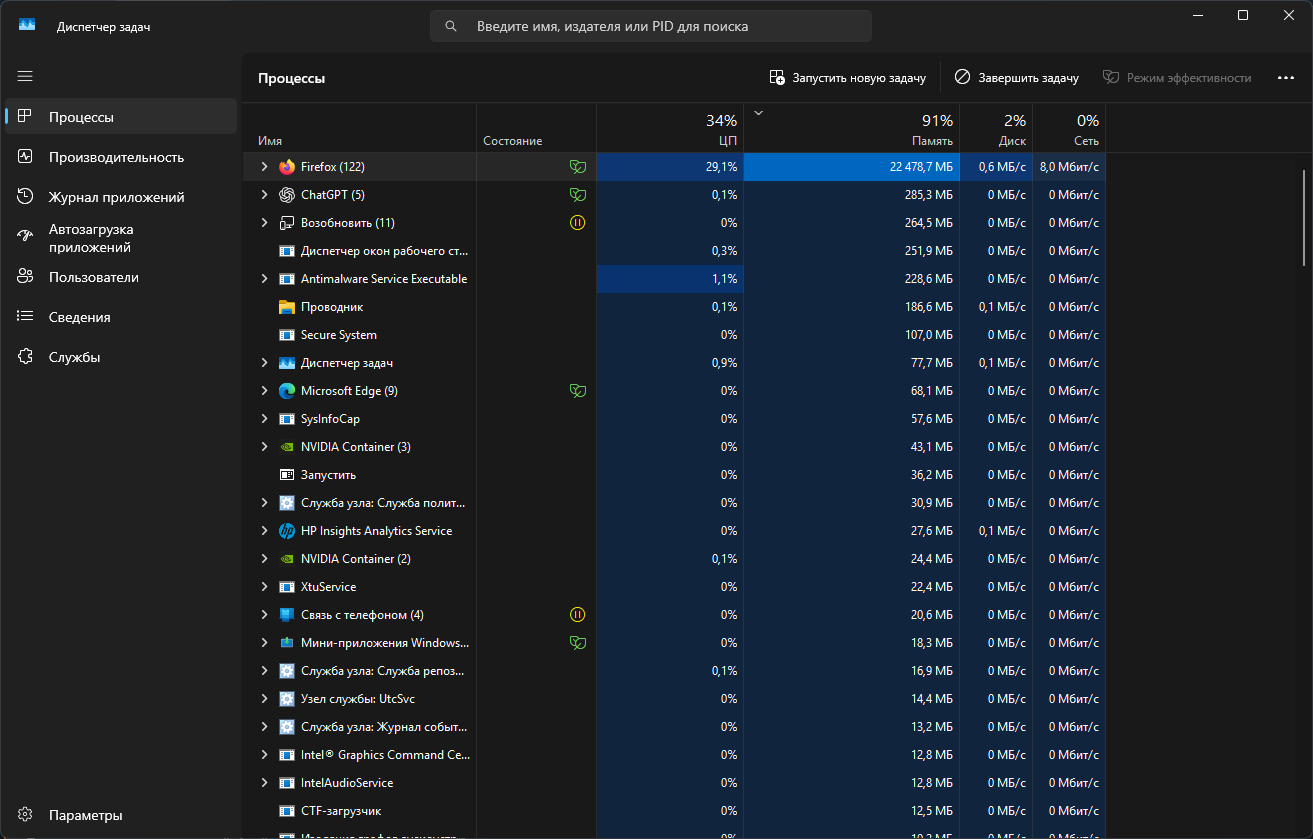Screen dimensions: 1313x839
Task: Click the Intel Graphics Command Center icon
Action: [x=287, y=755]
